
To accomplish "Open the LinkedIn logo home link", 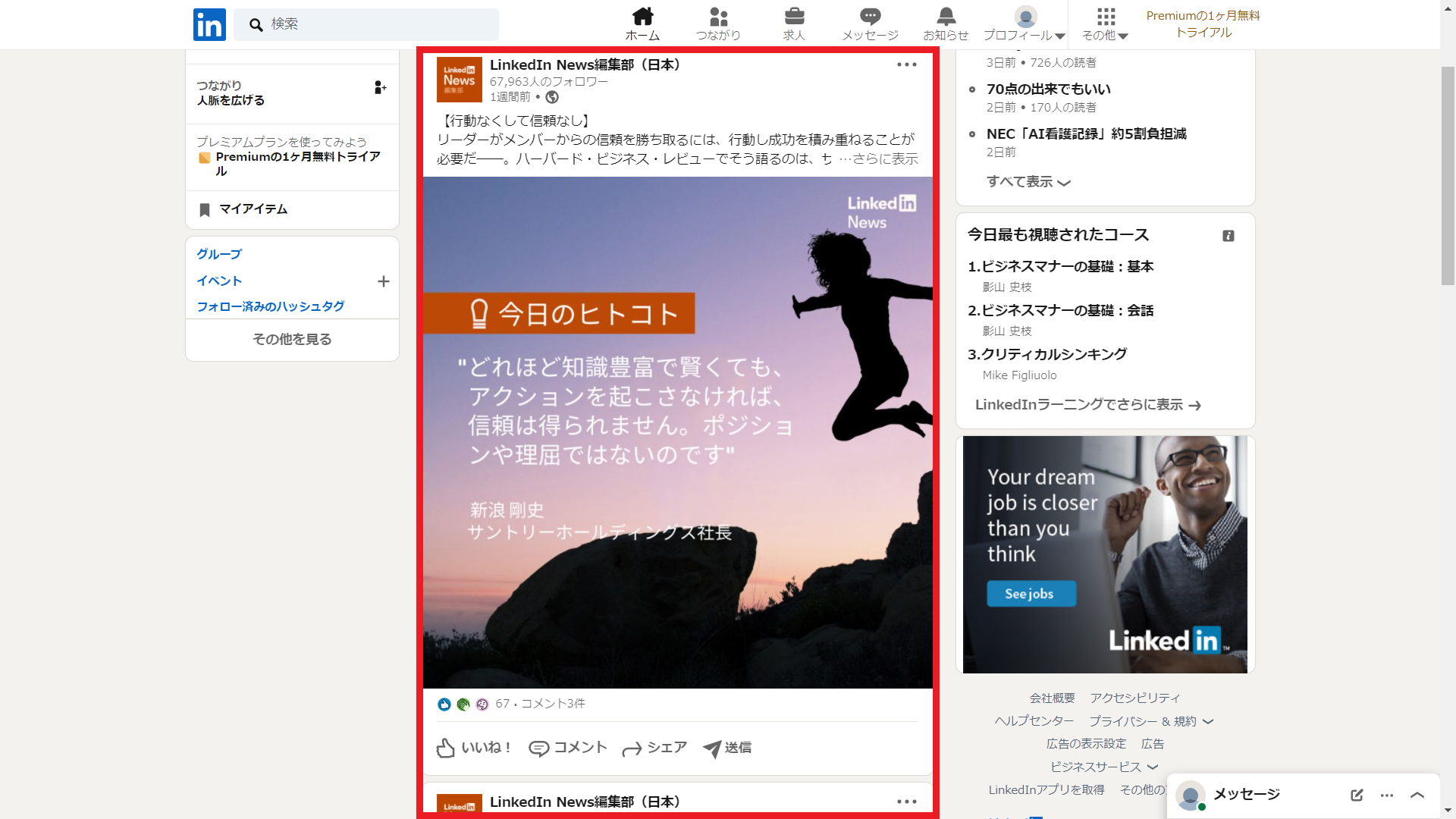I will (209, 24).
